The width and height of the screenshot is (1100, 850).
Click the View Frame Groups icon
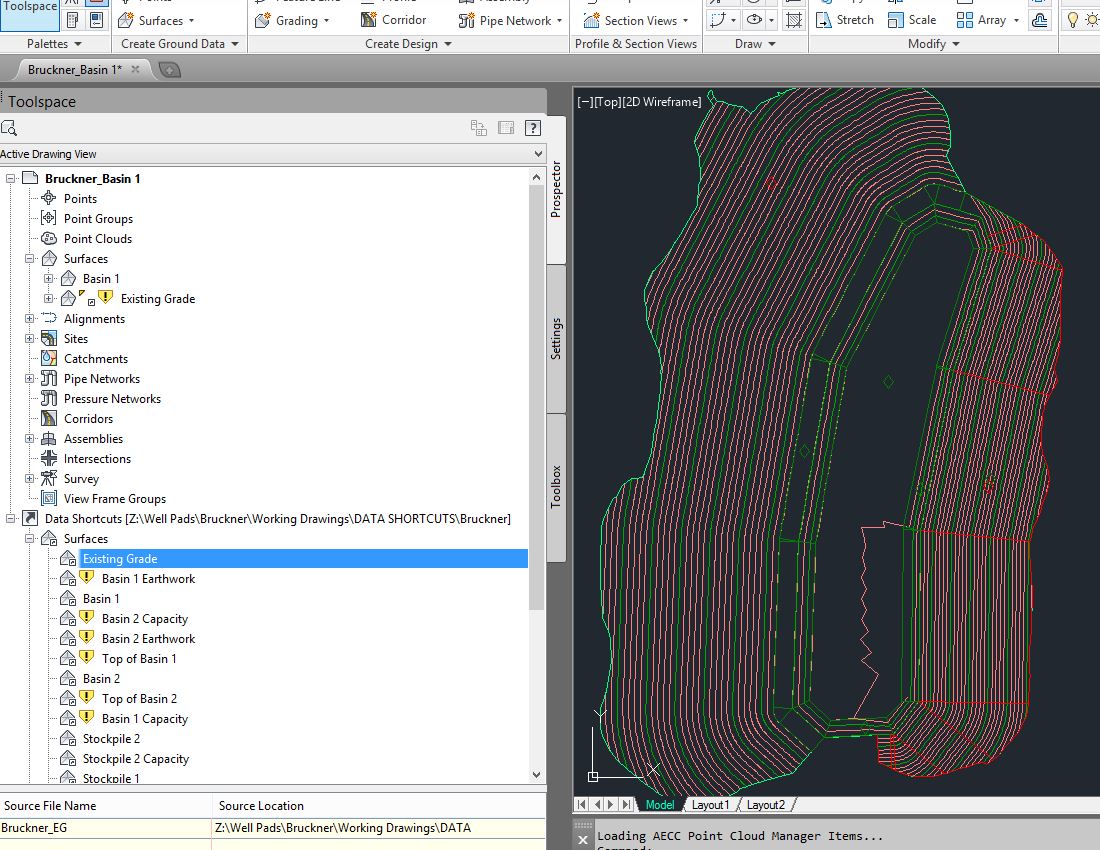pos(48,499)
